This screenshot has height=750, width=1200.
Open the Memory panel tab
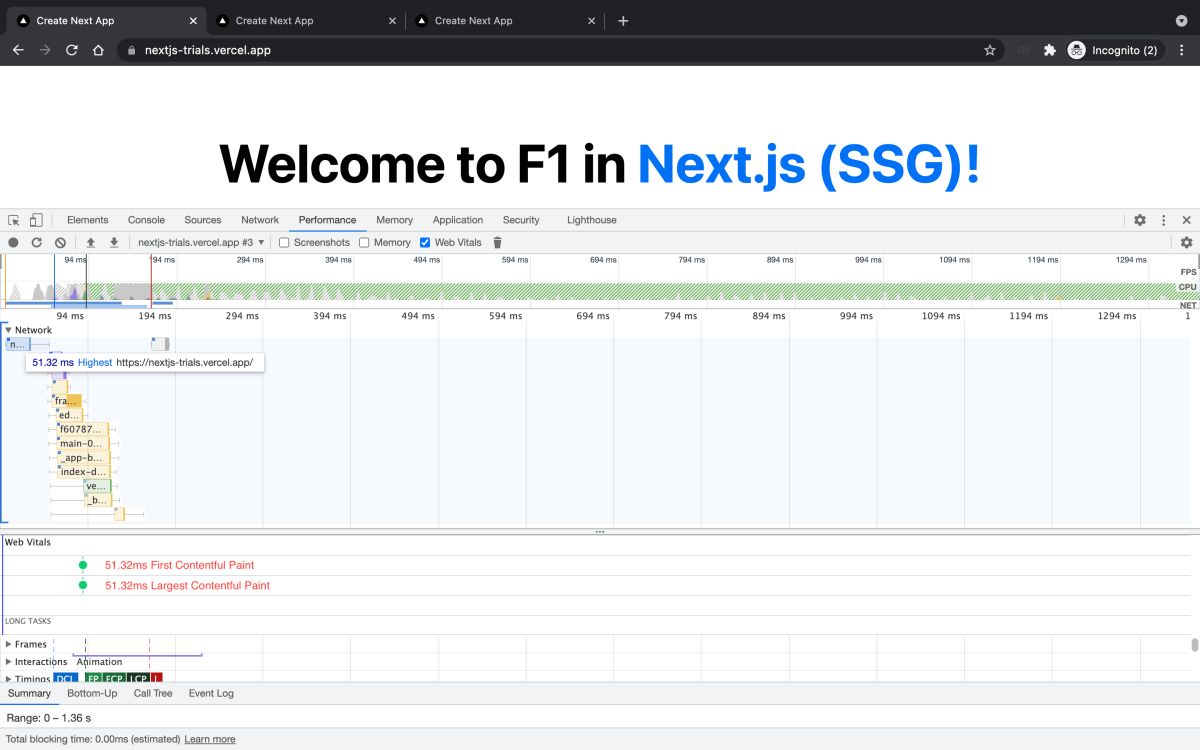pyautogui.click(x=394, y=220)
